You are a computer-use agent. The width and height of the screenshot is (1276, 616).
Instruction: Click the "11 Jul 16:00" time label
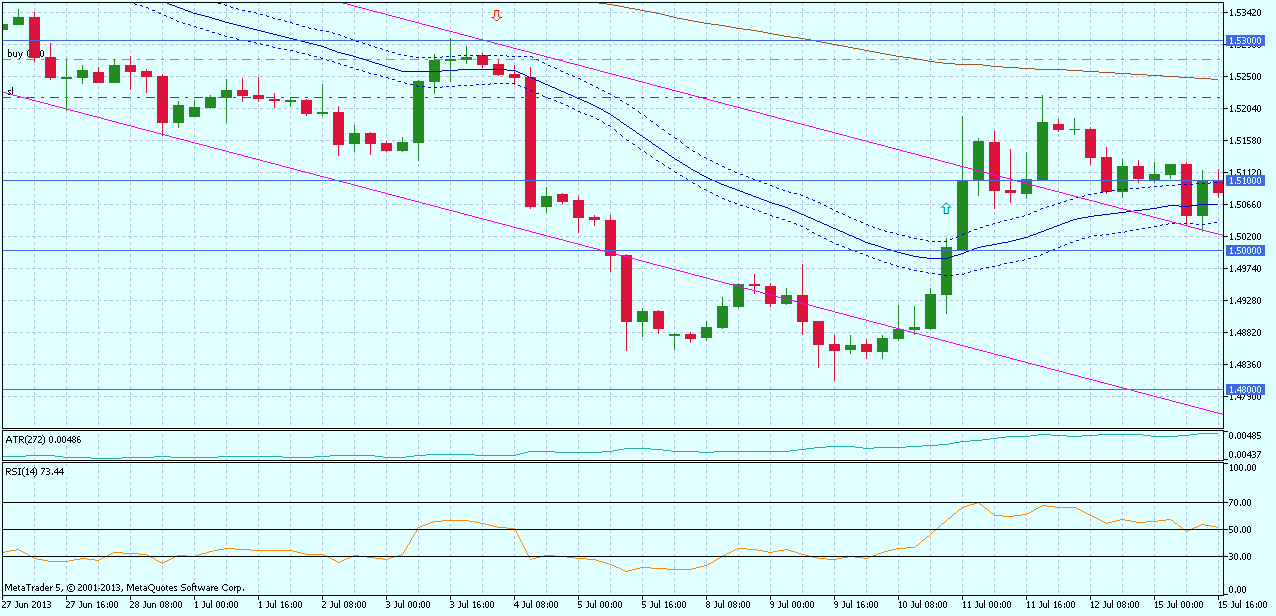click(x=1052, y=605)
